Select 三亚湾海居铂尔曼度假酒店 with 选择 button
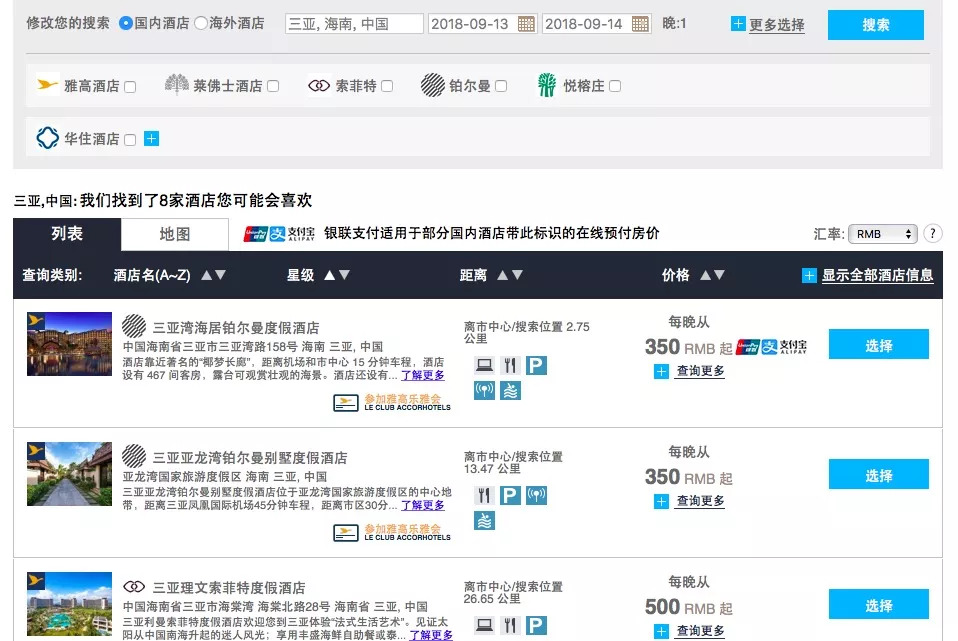Screen dimensions: 958x641 pos(879,344)
